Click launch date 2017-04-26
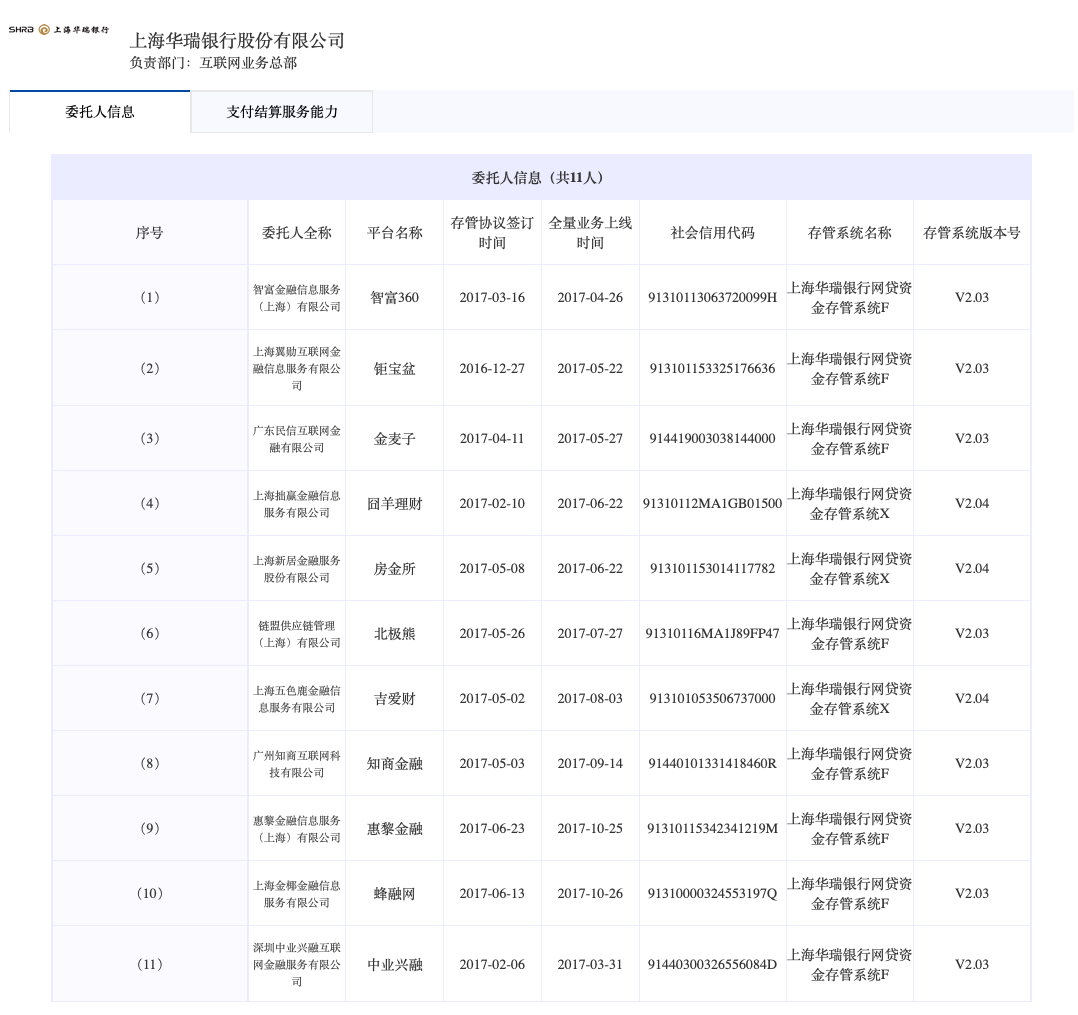 pyautogui.click(x=590, y=297)
